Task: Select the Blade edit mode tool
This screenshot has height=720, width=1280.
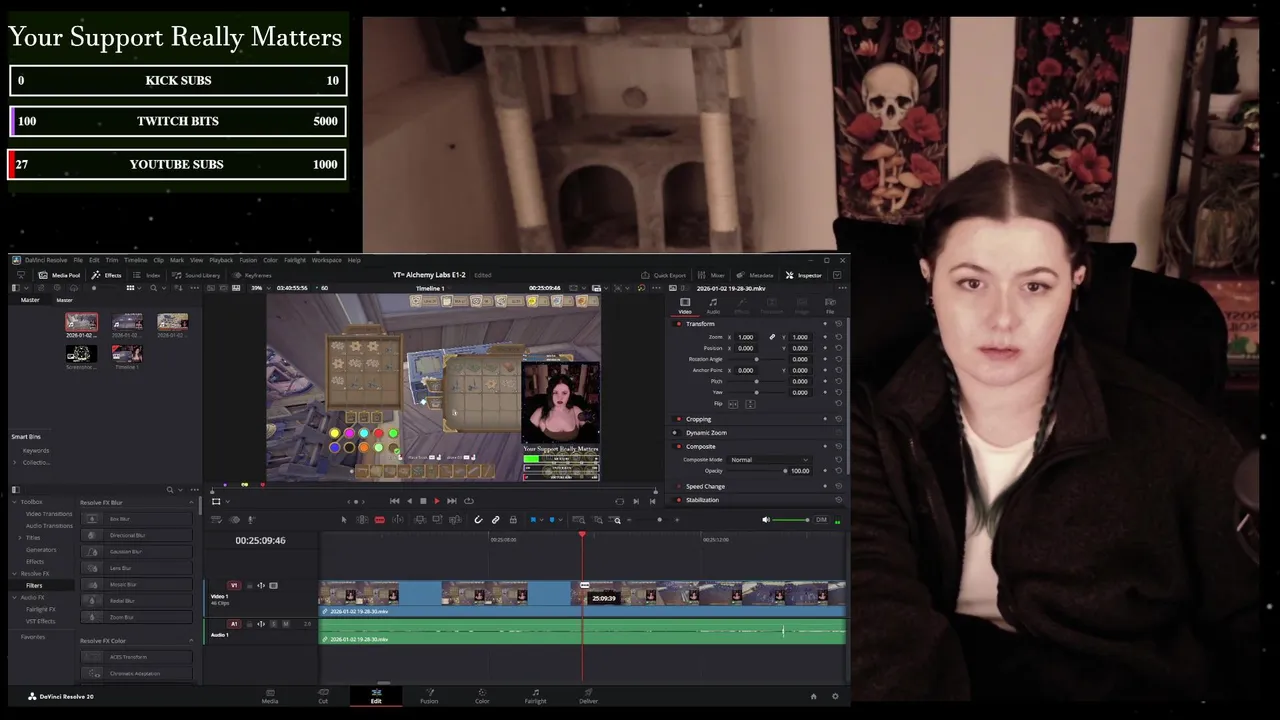Action: [x=379, y=520]
